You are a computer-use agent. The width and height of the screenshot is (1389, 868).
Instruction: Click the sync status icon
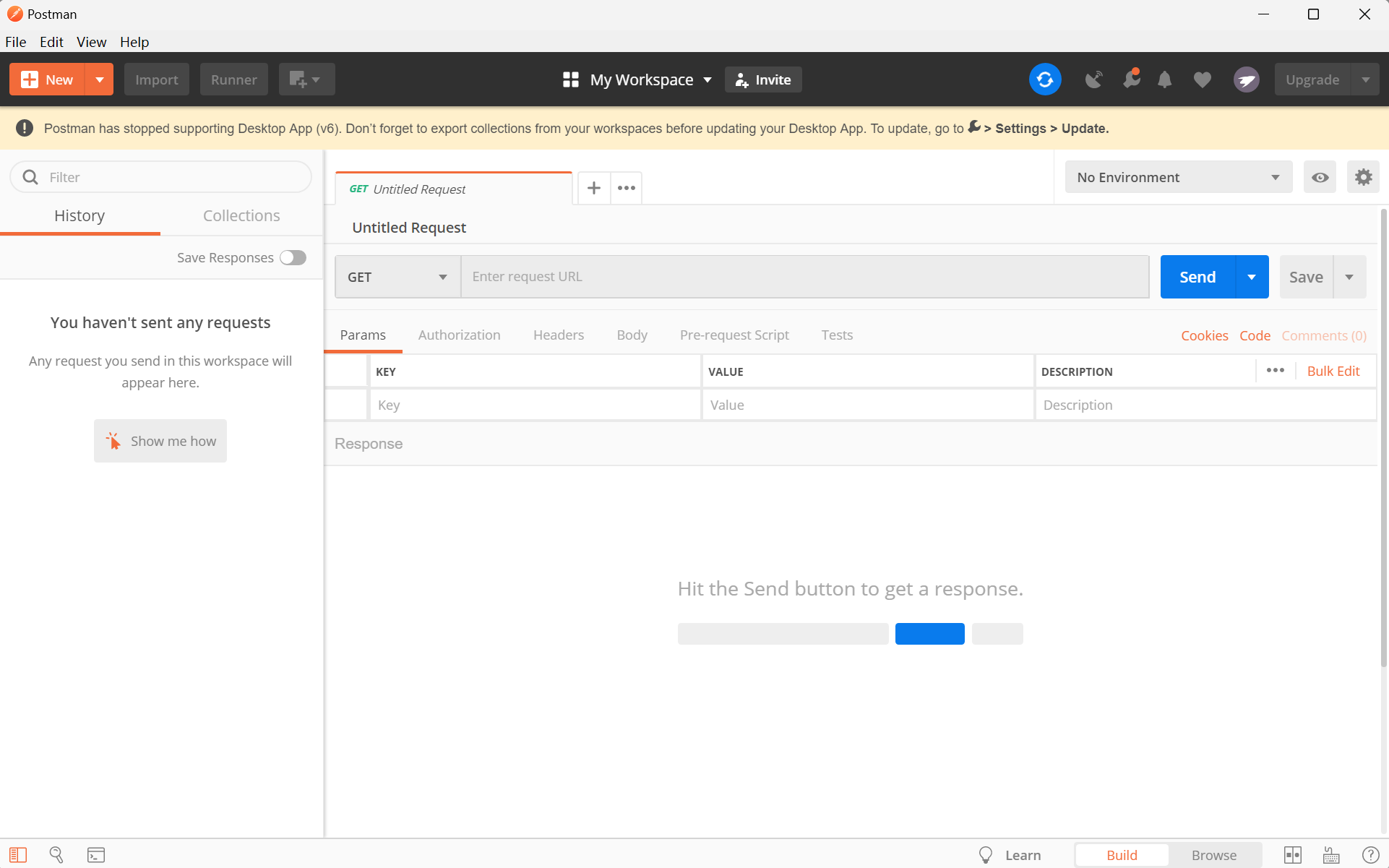1044,80
